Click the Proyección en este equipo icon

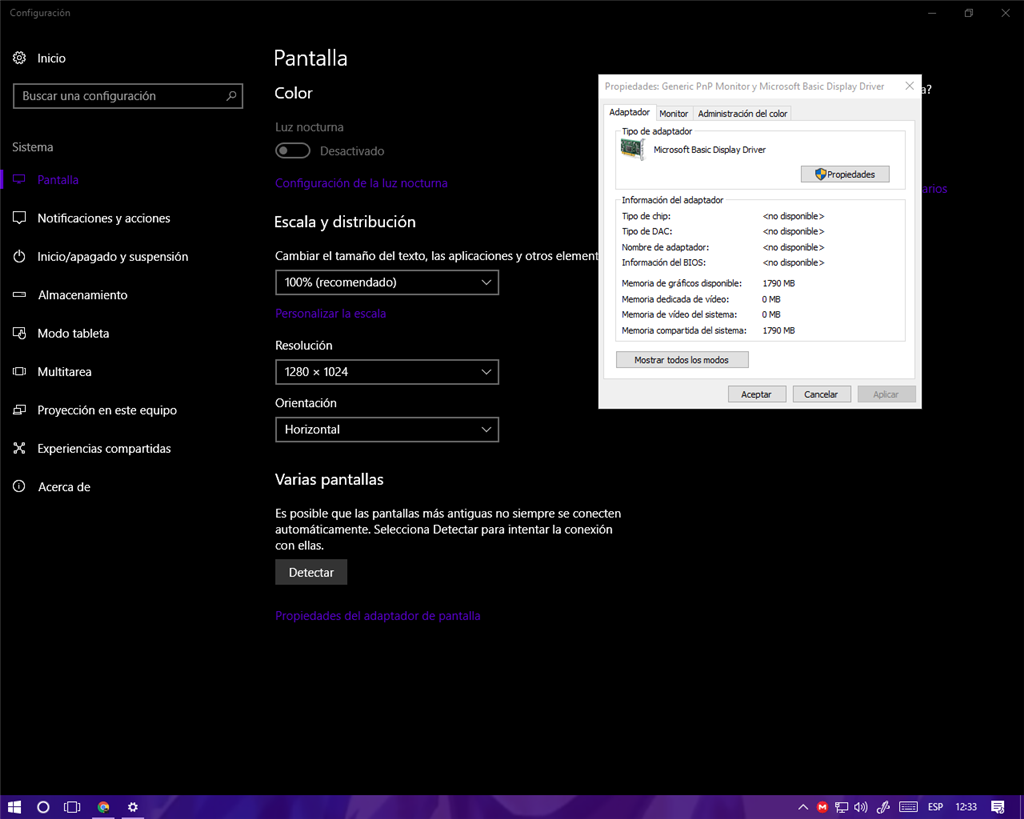click(20, 410)
